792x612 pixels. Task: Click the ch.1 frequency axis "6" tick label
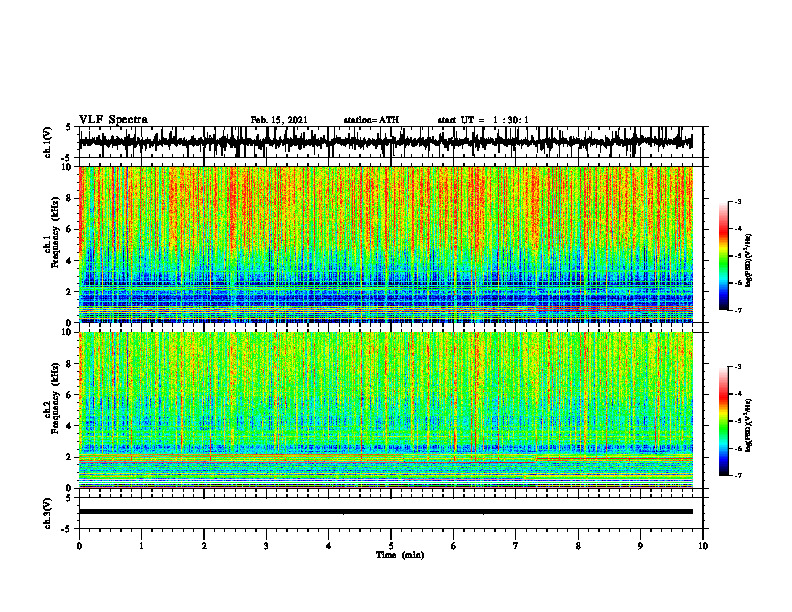pyautogui.click(x=70, y=229)
